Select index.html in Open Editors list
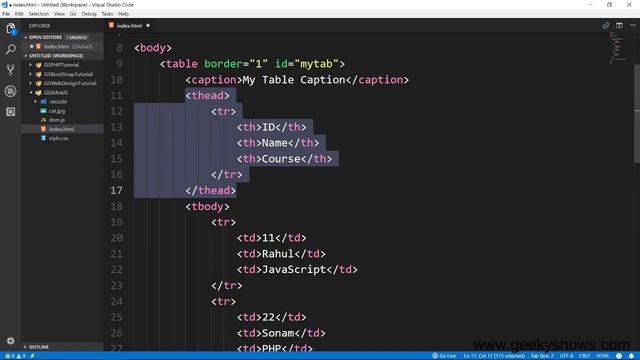Screen dimensions: 640x360 (x=62, y=47)
